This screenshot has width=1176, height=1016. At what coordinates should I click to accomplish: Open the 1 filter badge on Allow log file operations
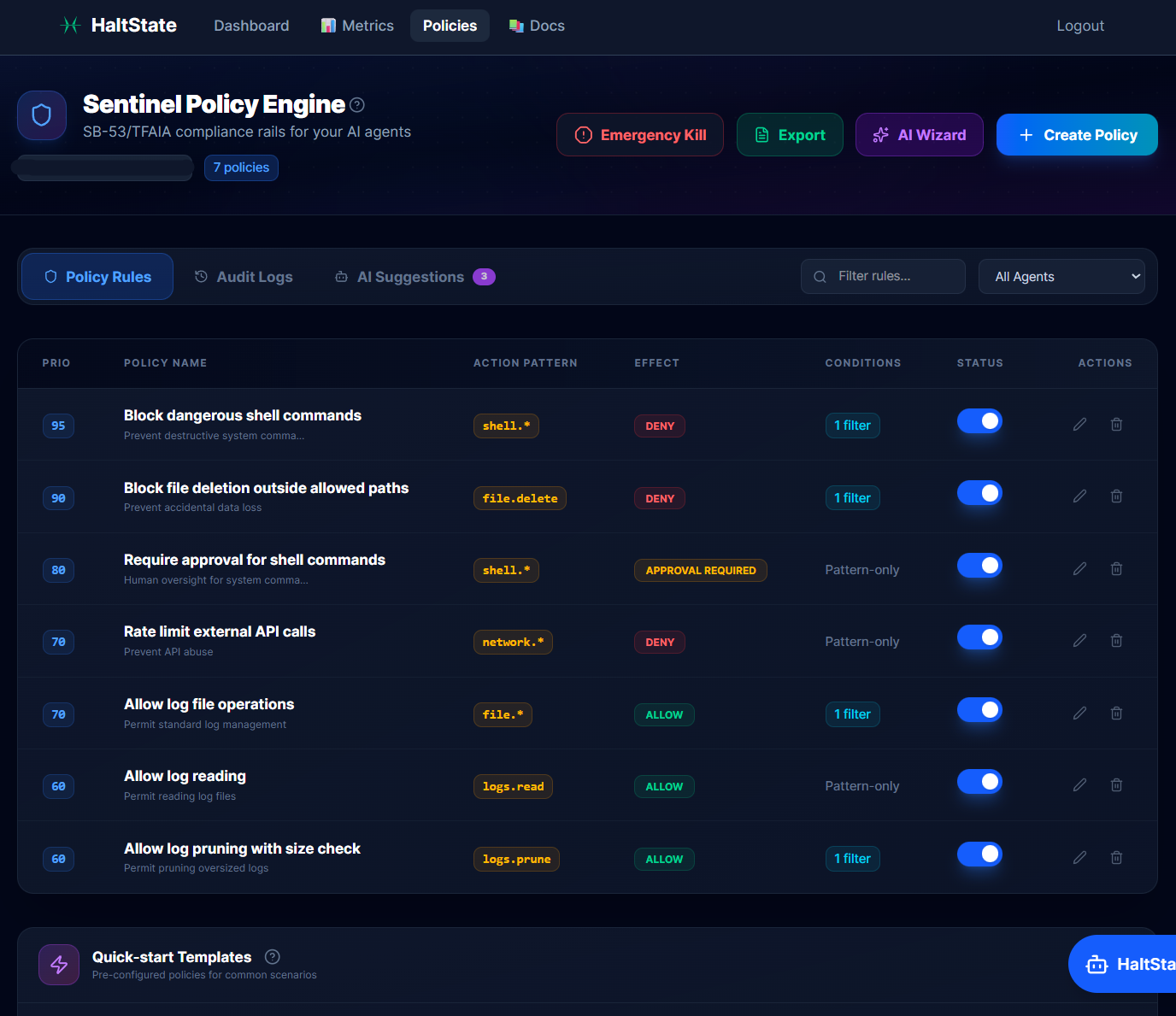[852, 714]
